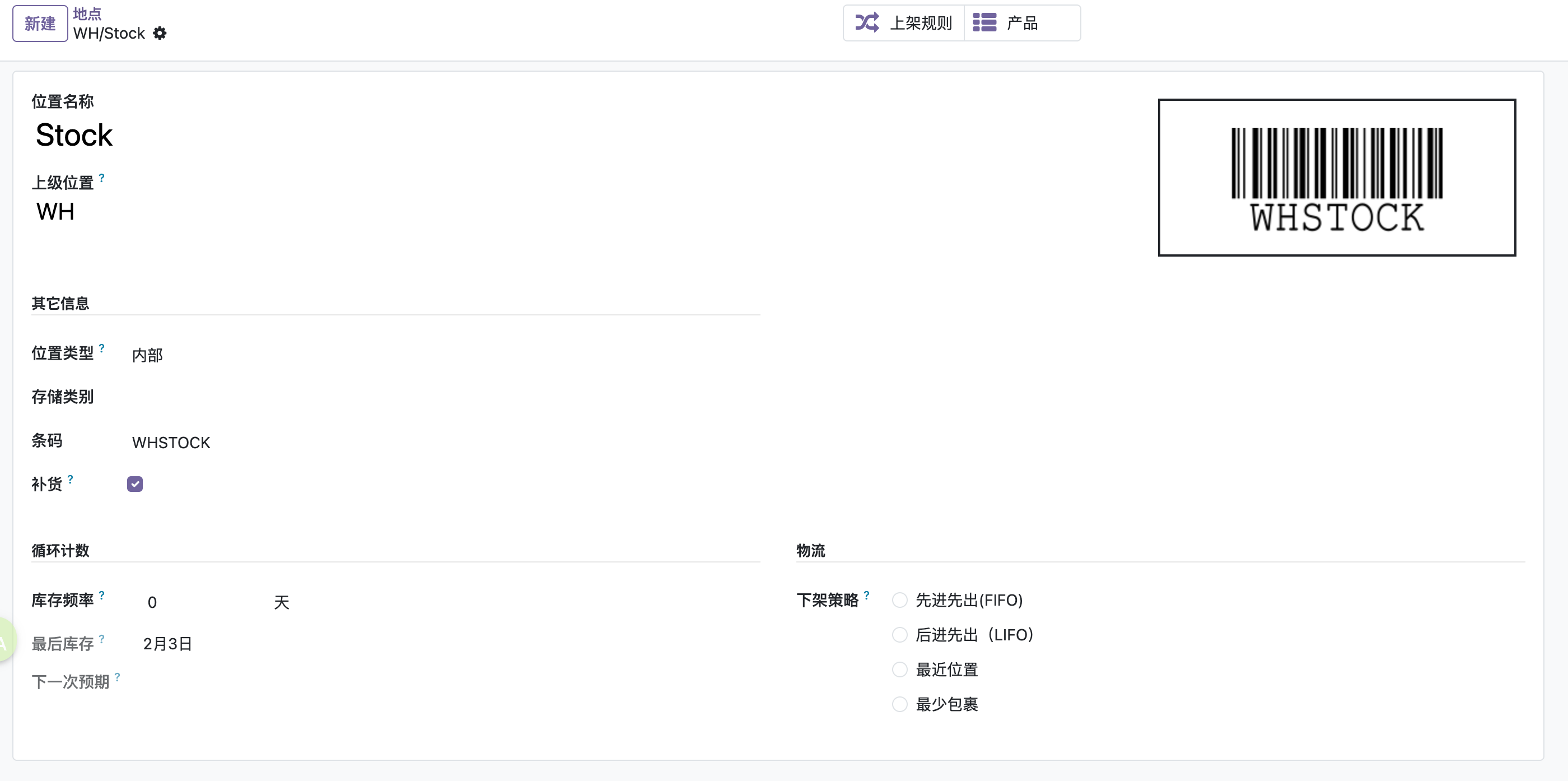Select 先进先出(FIFO) removal strategy
This screenshot has width=1568, height=781.
[900, 600]
